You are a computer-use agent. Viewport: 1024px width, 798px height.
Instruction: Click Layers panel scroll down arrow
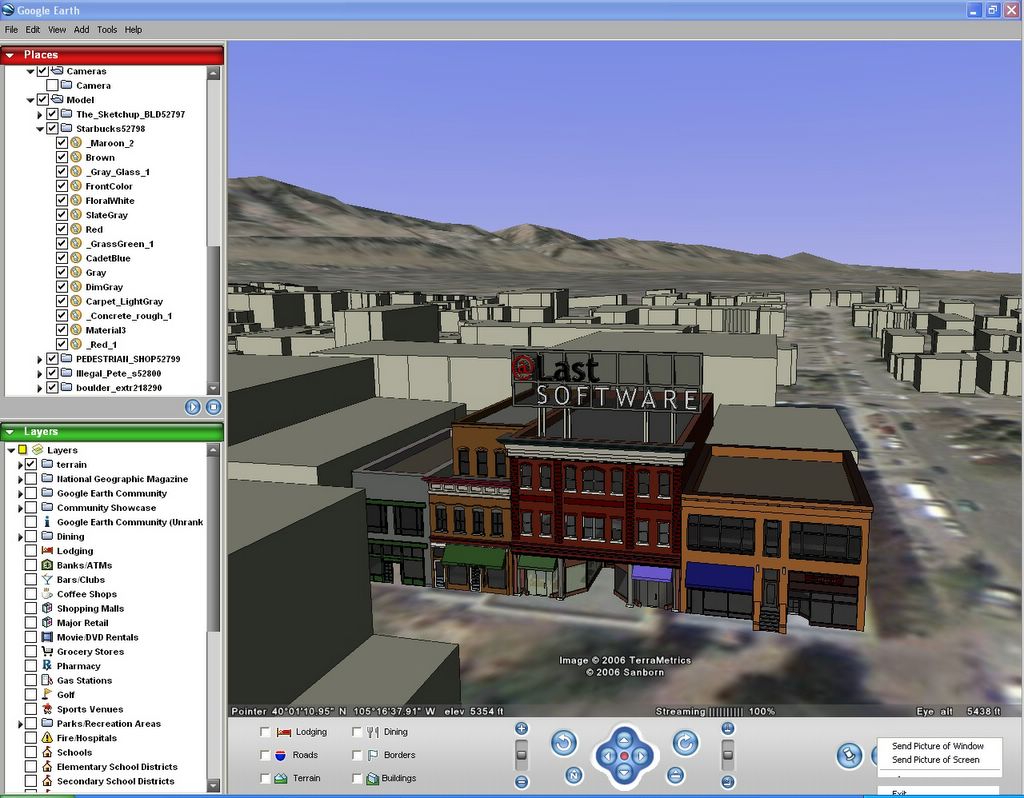coord(214,784)
